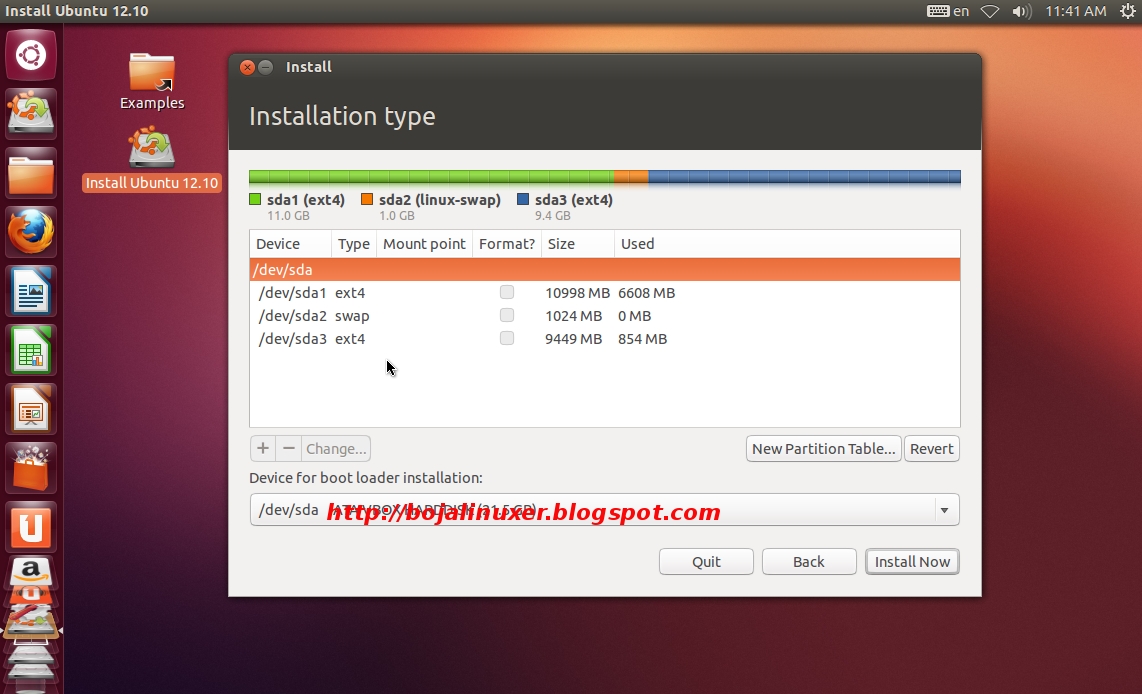This screenshot has width=1142, height=694.
Task: Click the 10998 MB size cell
Action: (577, 293)
